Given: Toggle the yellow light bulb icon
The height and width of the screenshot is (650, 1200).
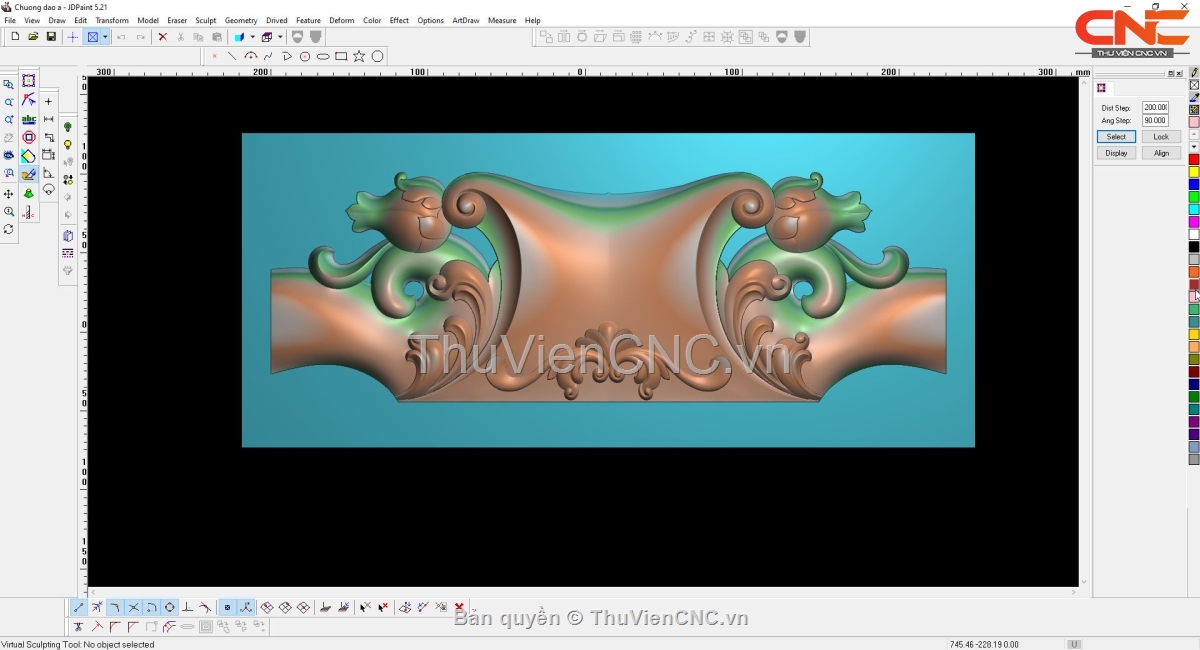Looking at the screenshot, I should pos(68,145).
